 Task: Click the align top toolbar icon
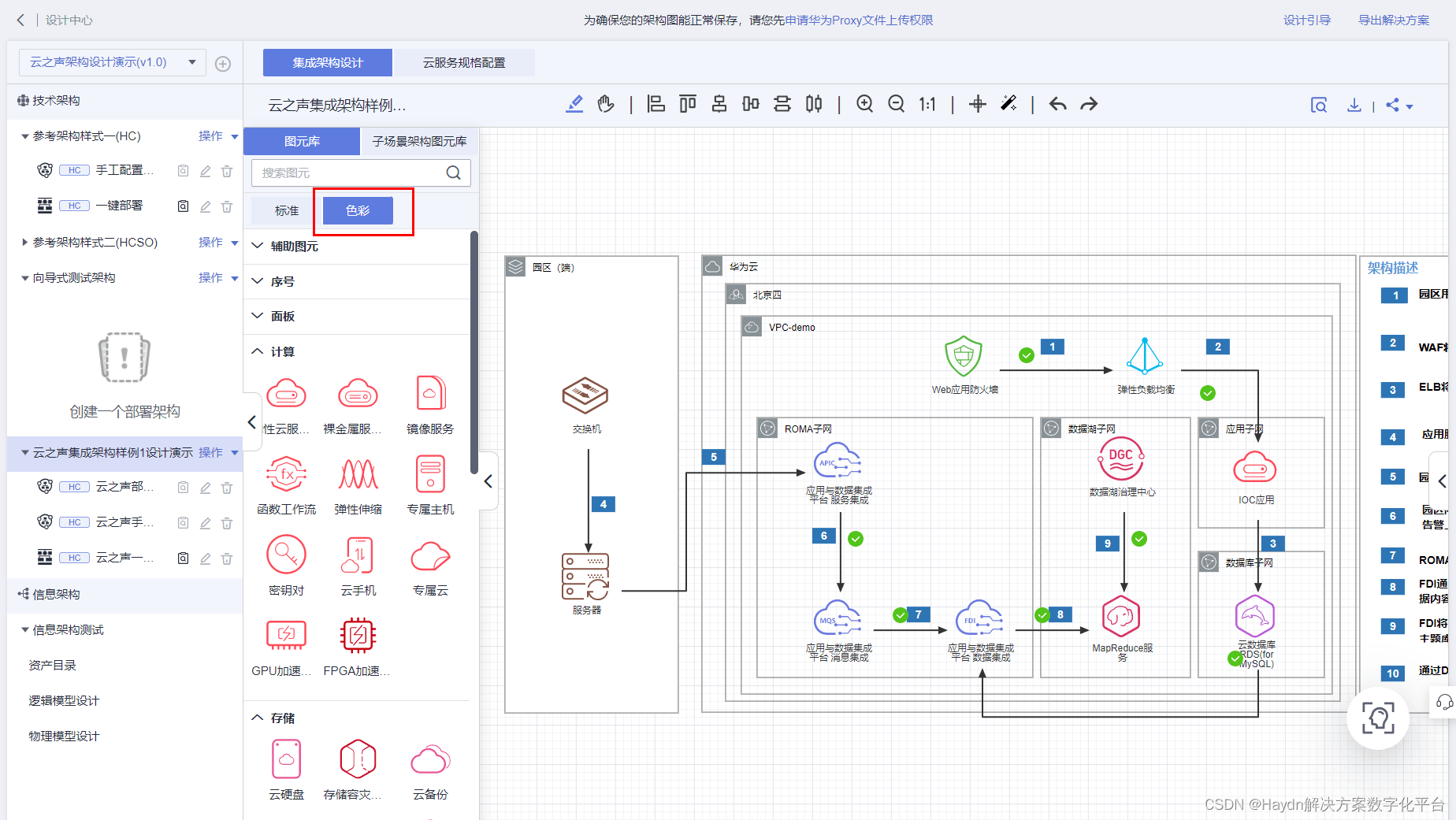point(688,104)
